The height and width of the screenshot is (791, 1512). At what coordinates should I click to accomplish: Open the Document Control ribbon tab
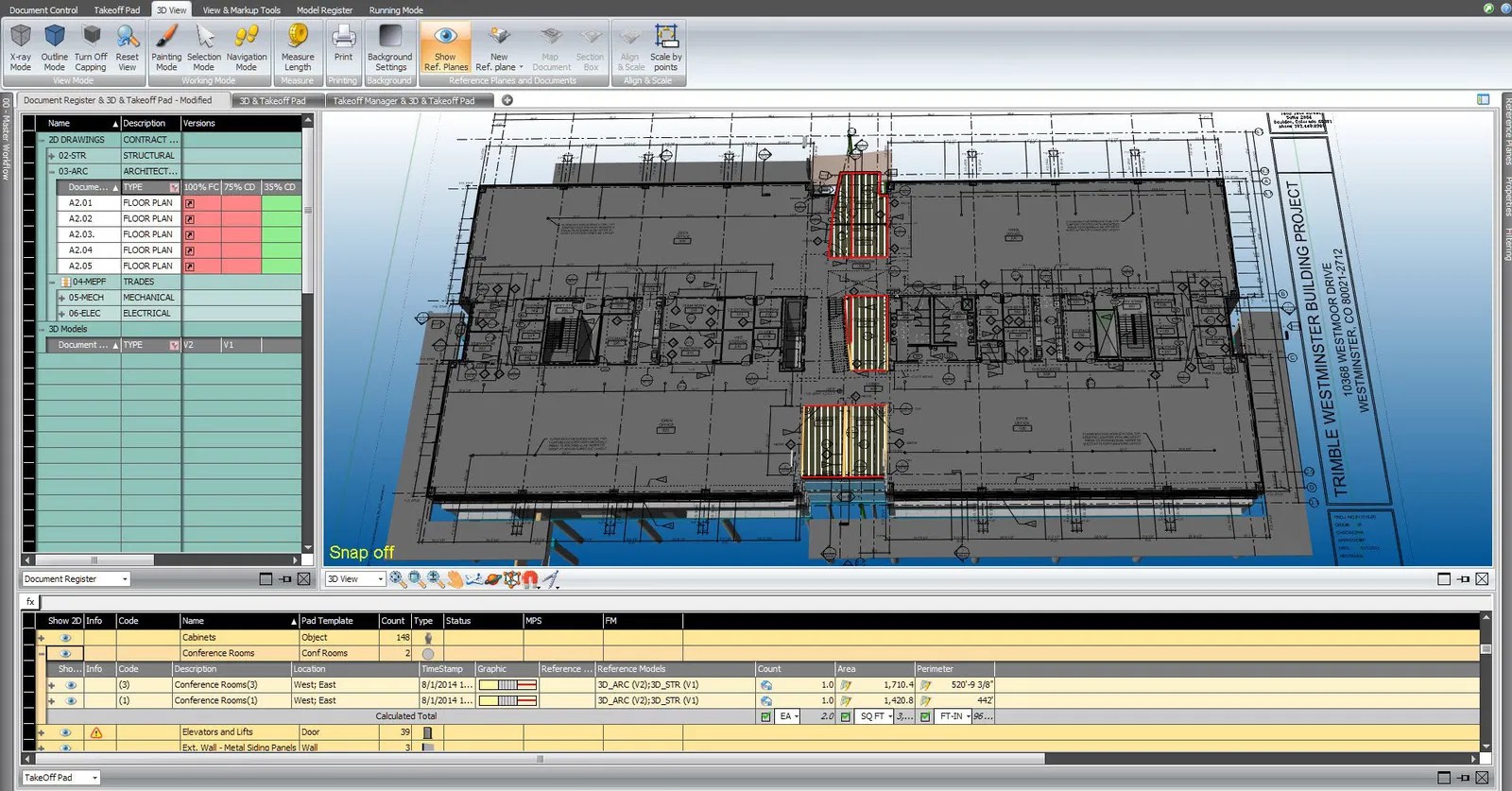click(43, 9)
